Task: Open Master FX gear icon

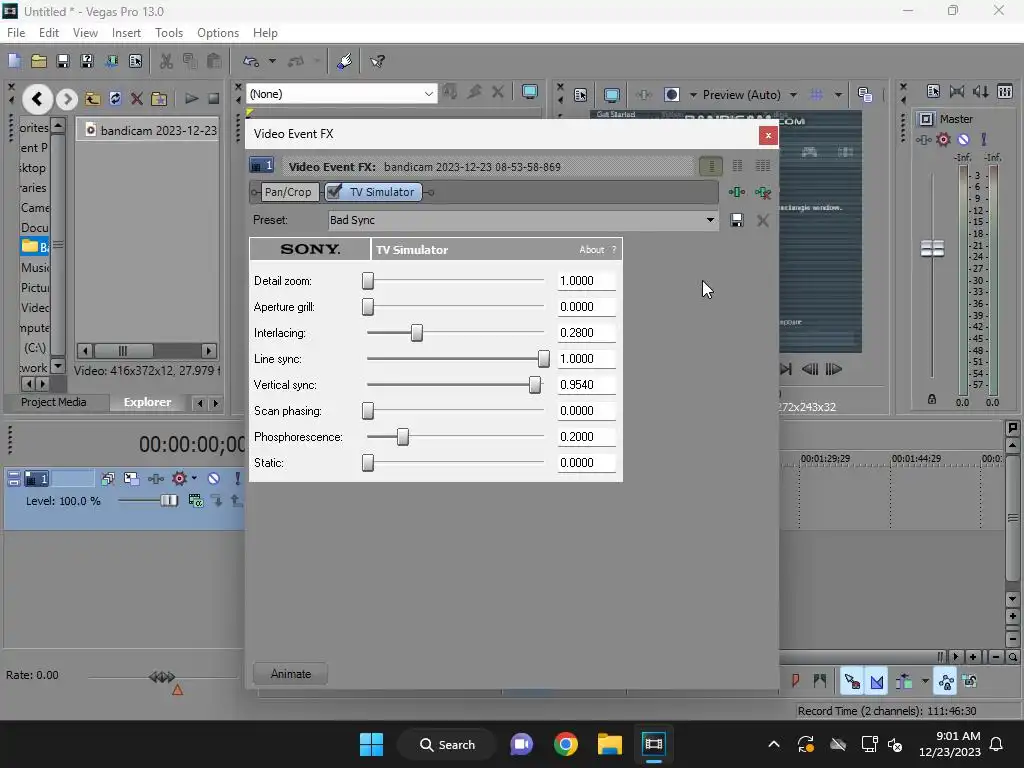Action: (x=943, y=139)
